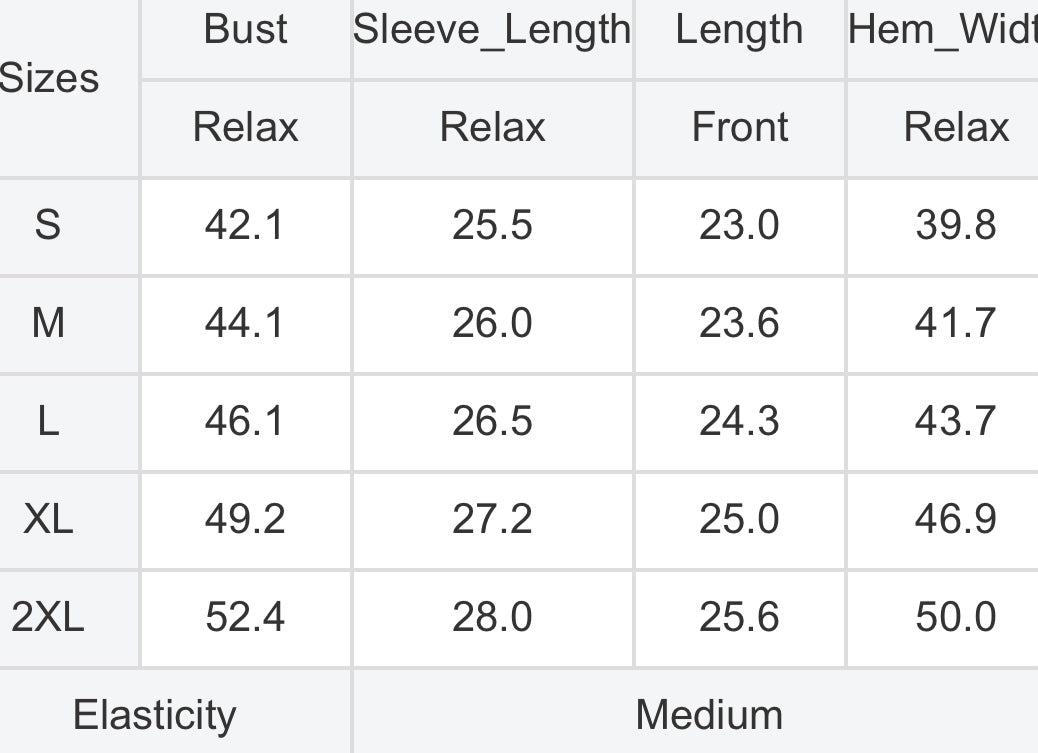Viewport: 1038px width, 753px height.
Task: Select the Sleeve_Length column header
Action: [x=492, y=29]
